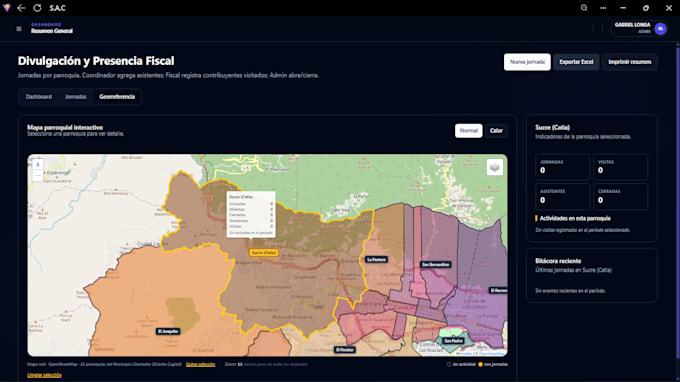Open the hamburger sidebar menu
This screenshot has width=680, height=382.
(19, 29)
